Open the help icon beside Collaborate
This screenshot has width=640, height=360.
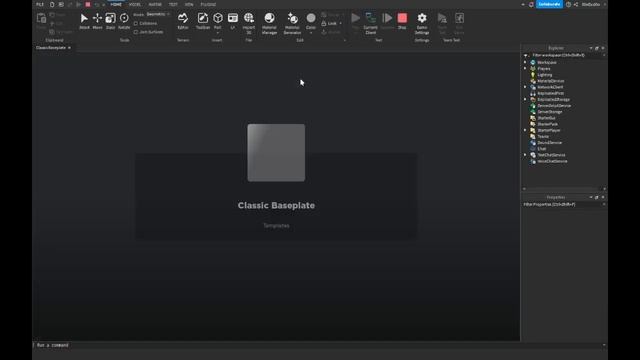(568, 4)
